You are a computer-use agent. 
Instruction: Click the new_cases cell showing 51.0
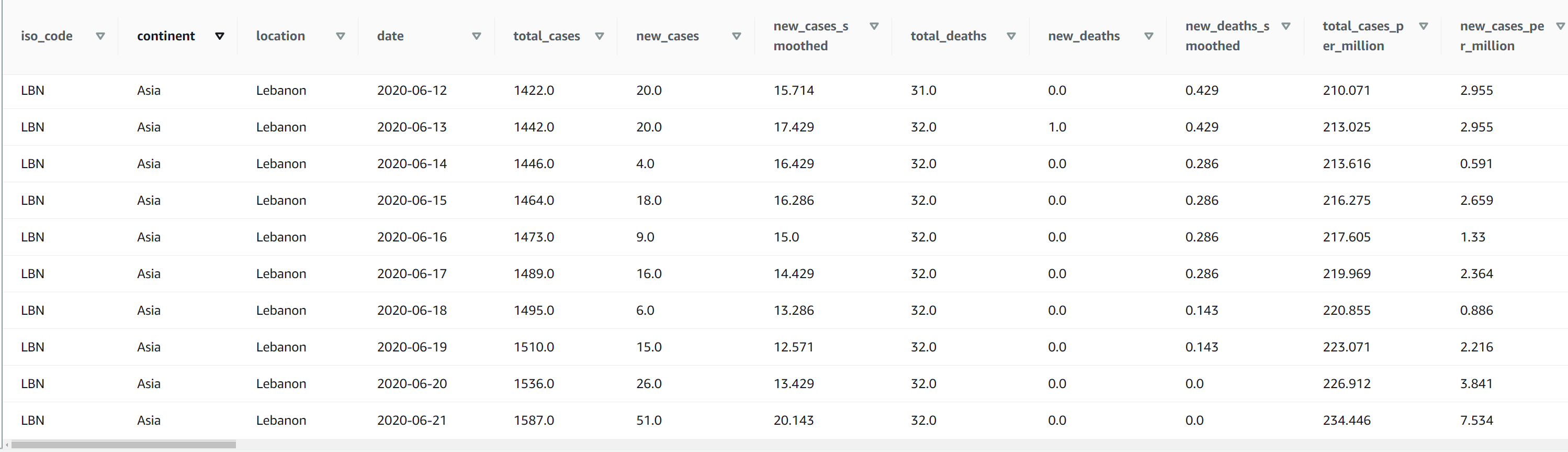click(648, 421)
